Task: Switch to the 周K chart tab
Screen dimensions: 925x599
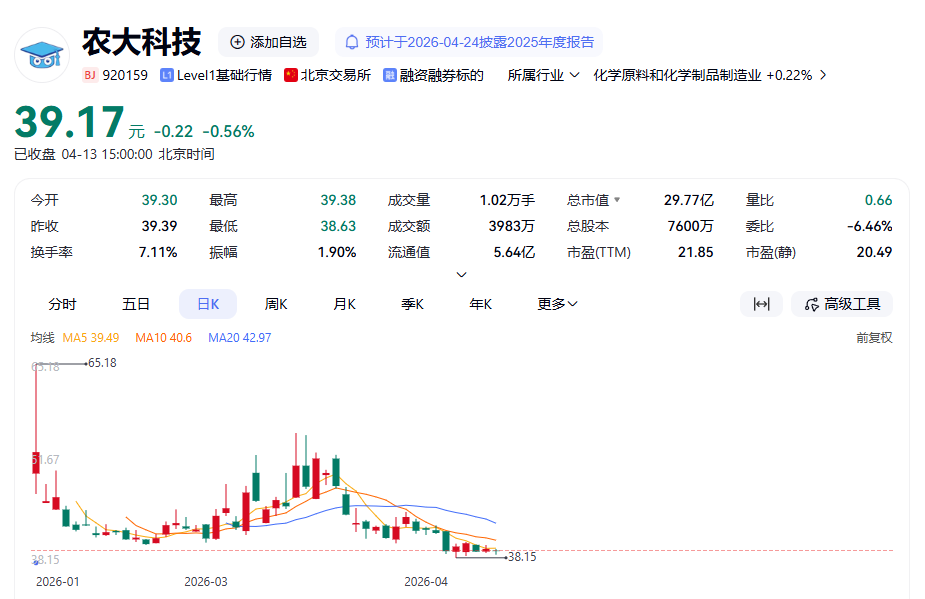Action: click(x=276, y=304)
